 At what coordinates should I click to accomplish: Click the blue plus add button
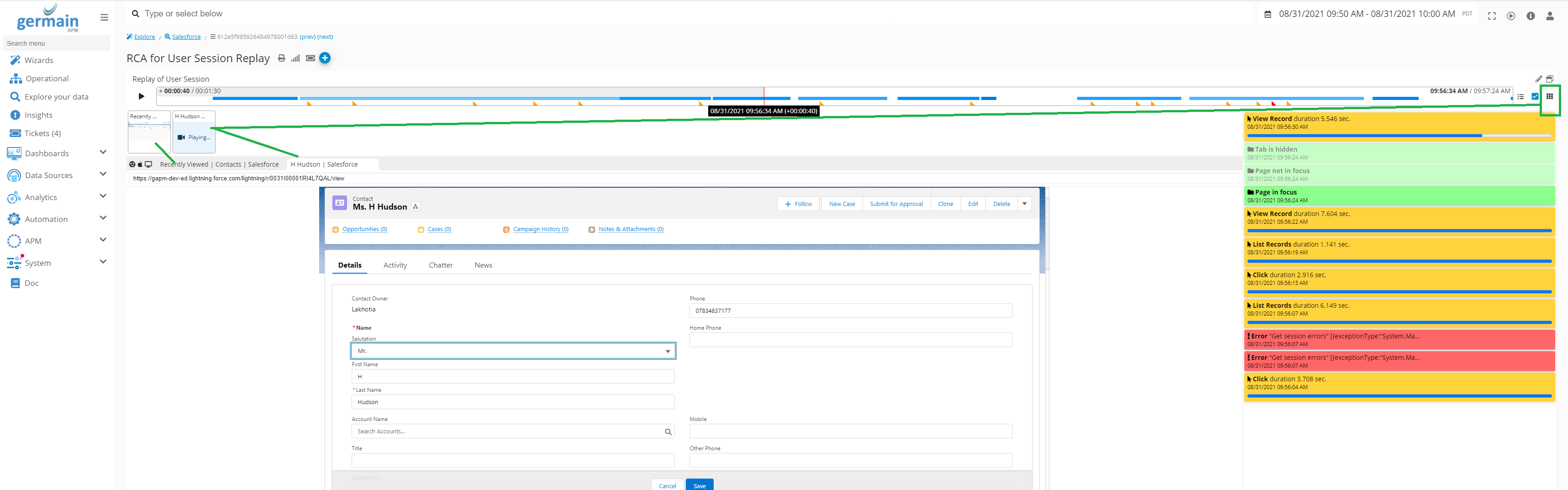pos(325,58)
